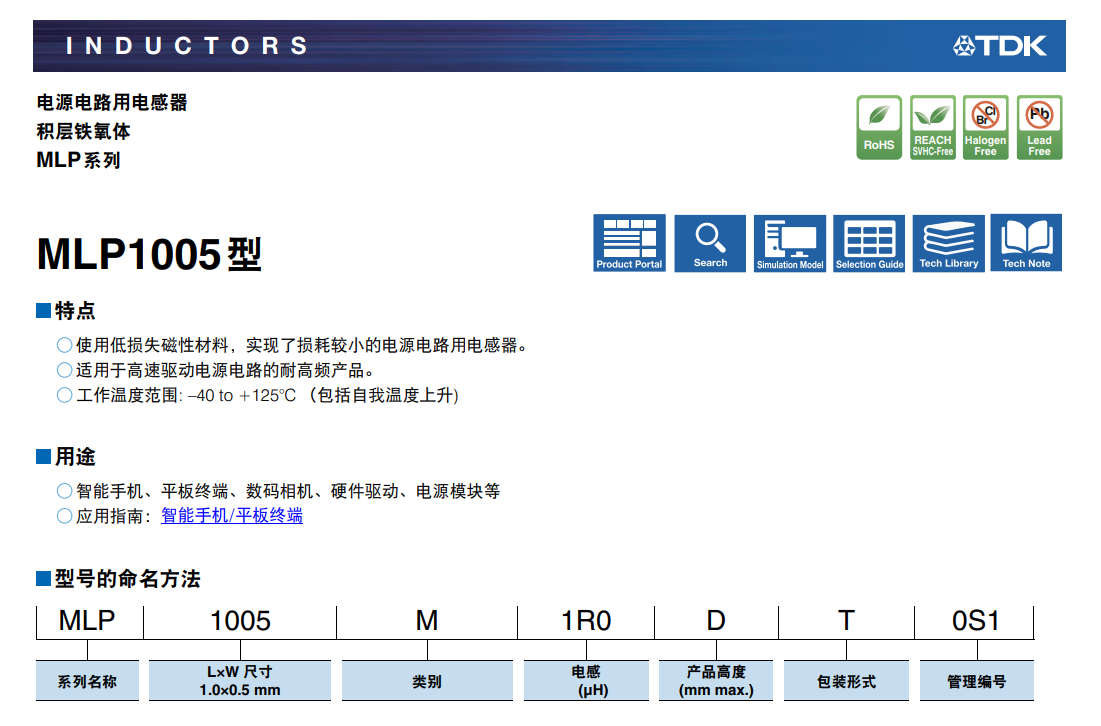Click the 类别 label box
Image resolution: width=1101 pixels, height=726 pixels.
point(427,680)
